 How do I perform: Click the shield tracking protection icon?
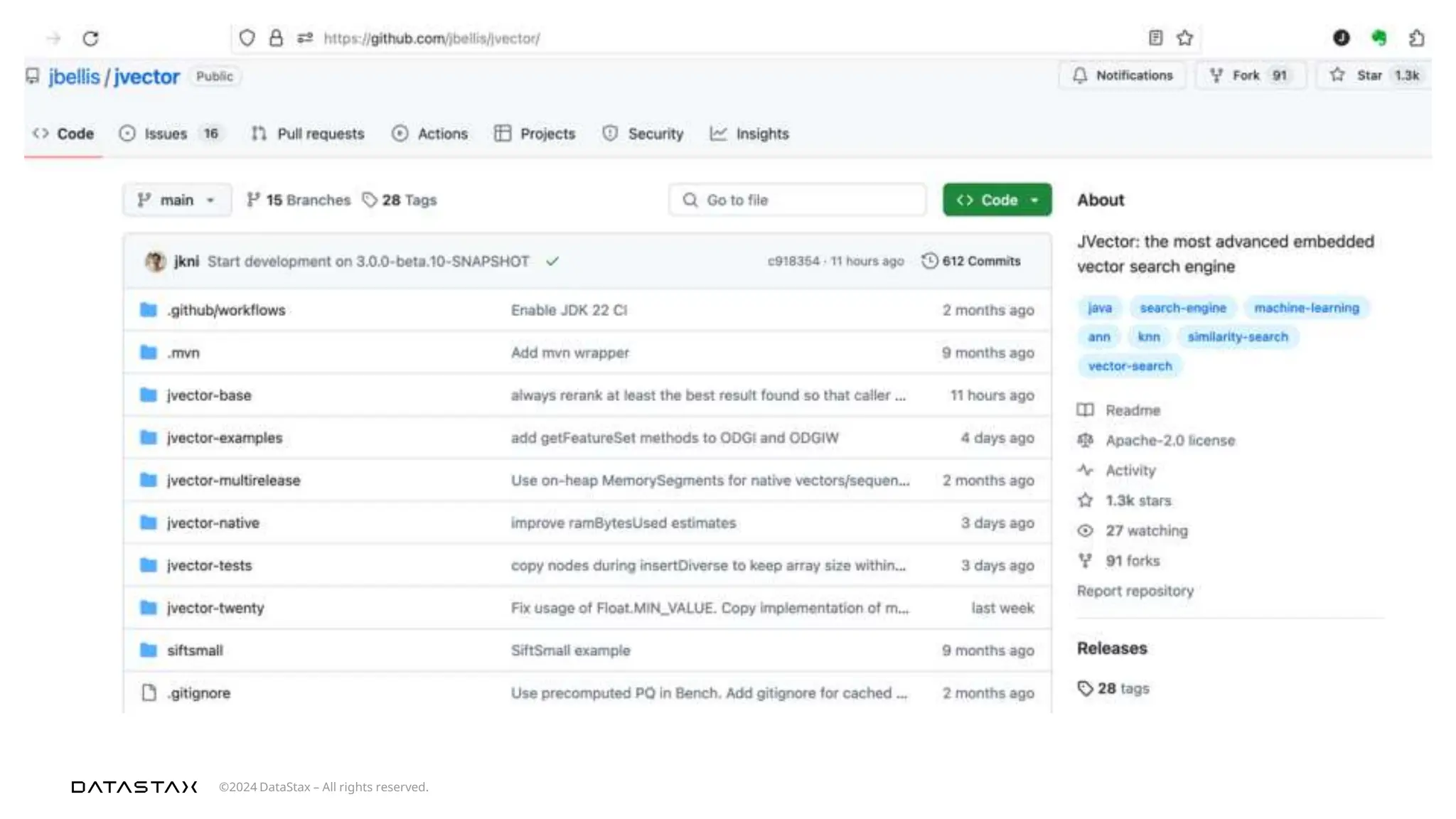(x=247, y=38)
